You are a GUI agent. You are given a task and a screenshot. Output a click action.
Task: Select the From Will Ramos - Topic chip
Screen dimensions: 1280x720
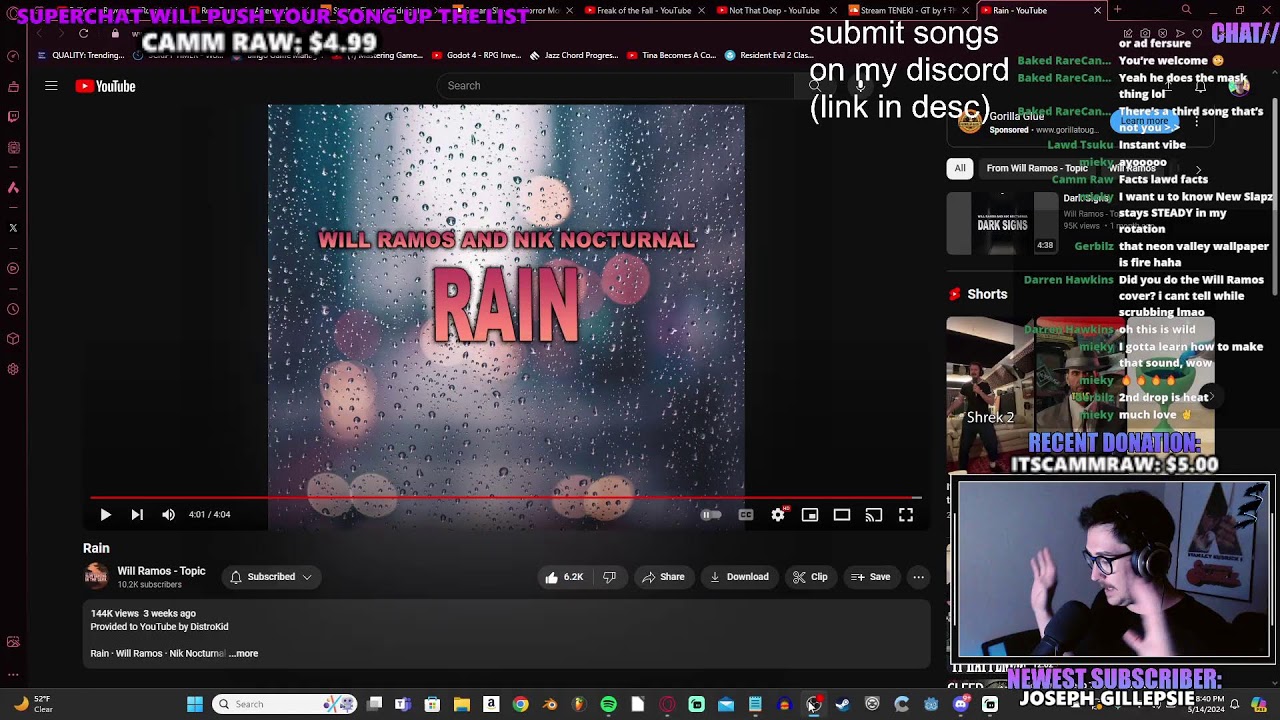(x=1037, y=168)
